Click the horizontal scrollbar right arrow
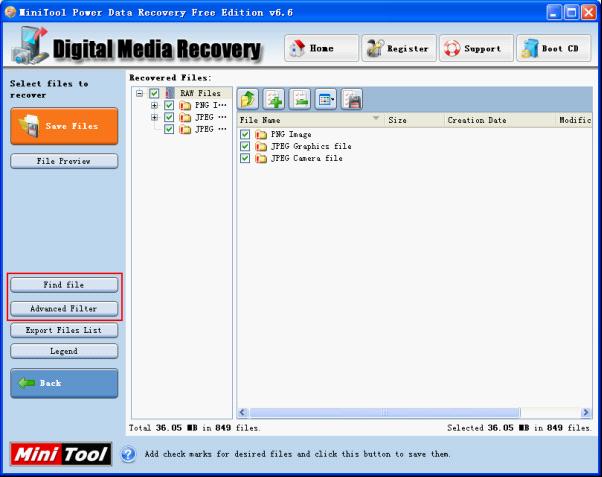602x477 pixels. coord(586,412)
